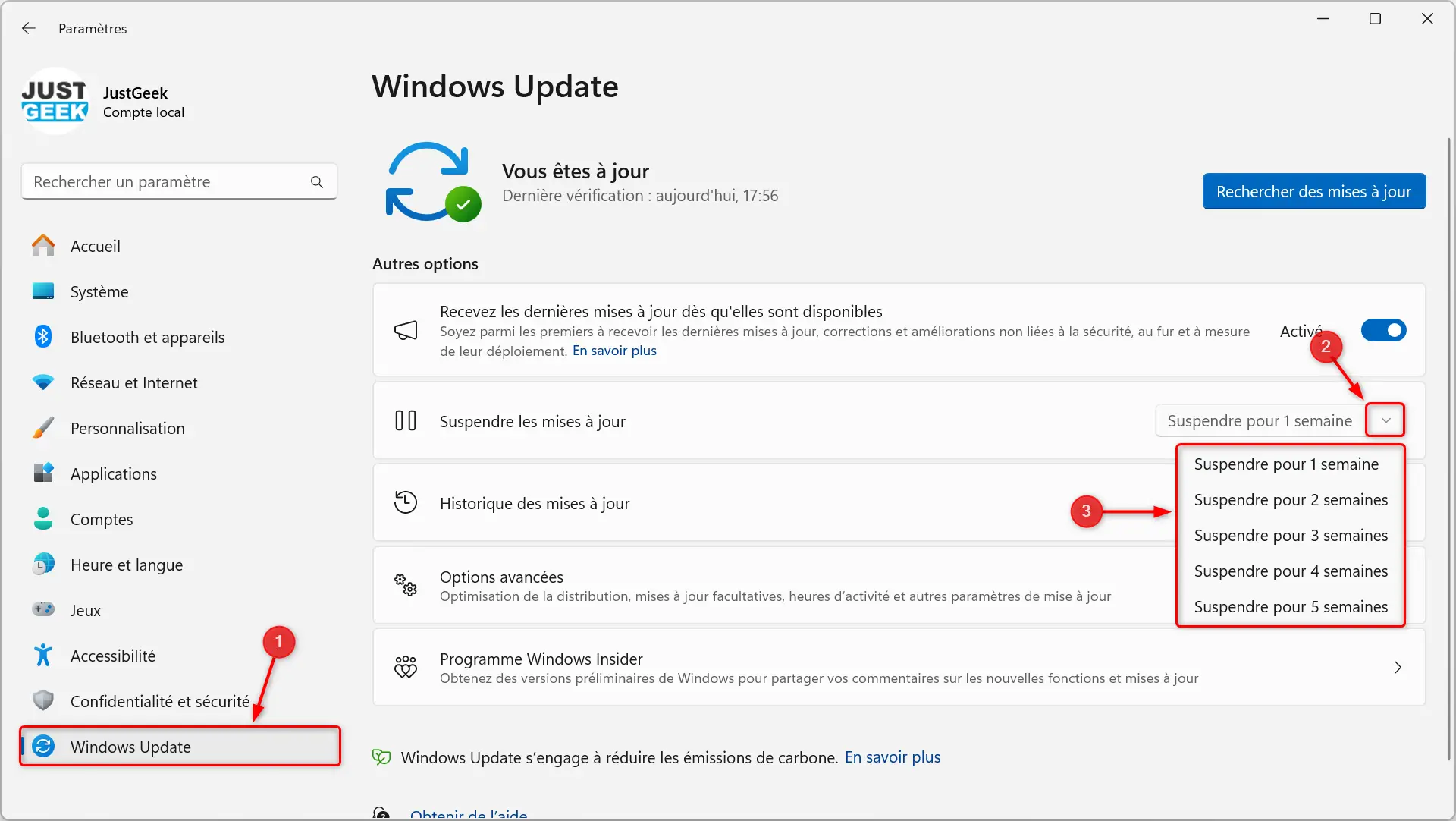
Task: Click the Bluetooth icon in sidebar
Action: (43, 337)
